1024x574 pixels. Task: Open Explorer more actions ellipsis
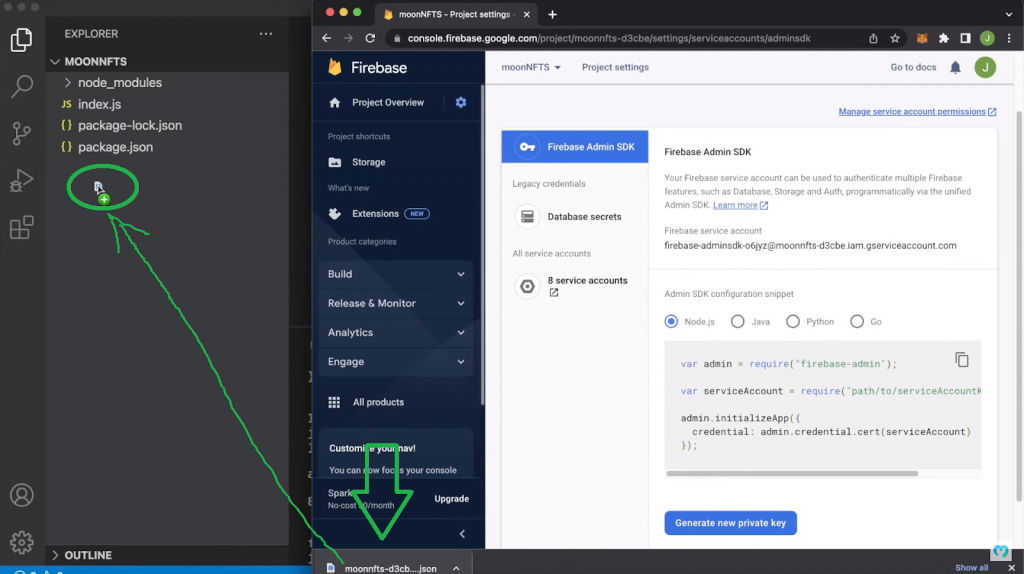tap(266, 33)
